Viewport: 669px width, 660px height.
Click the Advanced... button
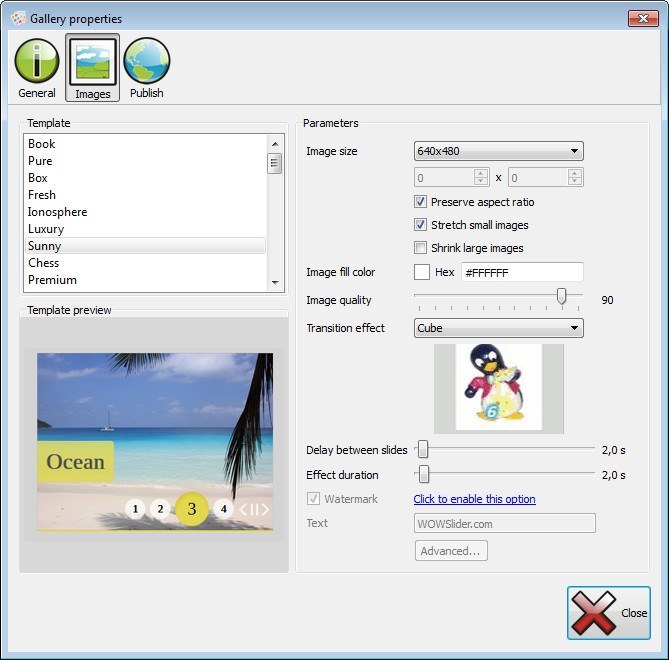[451, 551]
